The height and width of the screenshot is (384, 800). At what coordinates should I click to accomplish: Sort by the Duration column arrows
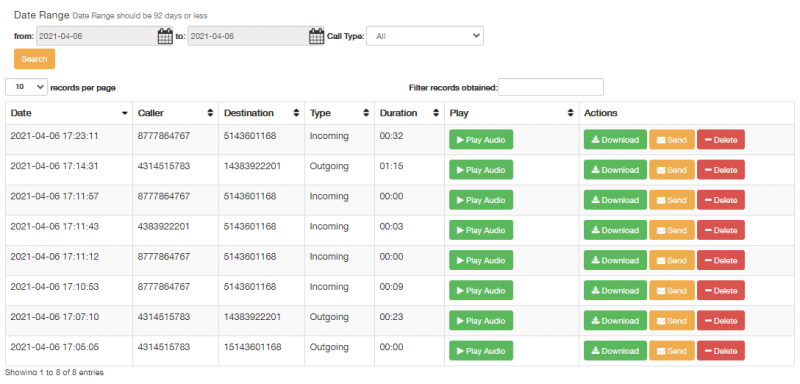[x=436, y=113]
